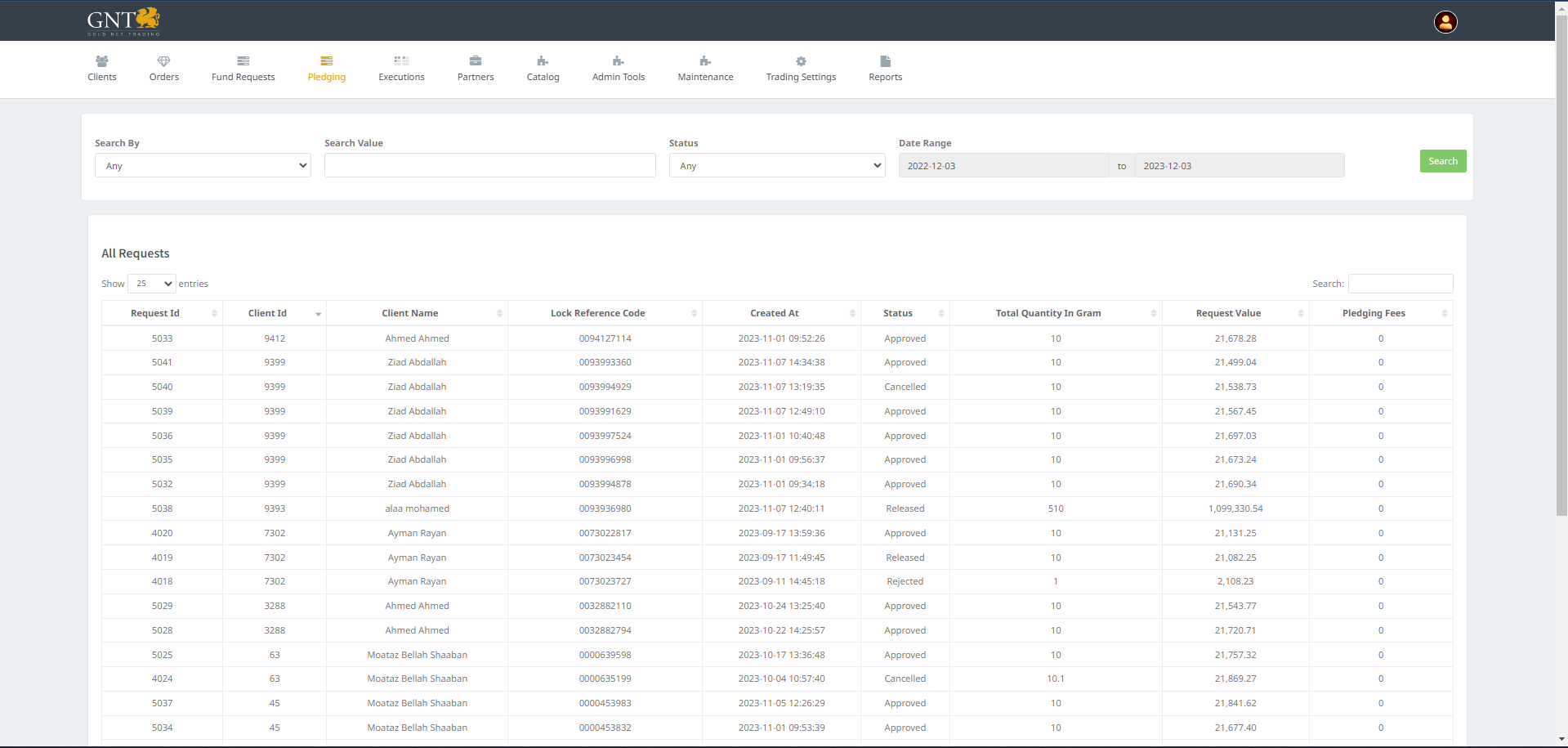The height and width of the screenshot is (748, 1568).
Task: Open the Status filter dropdown
Action: click(x=776, y=166)
